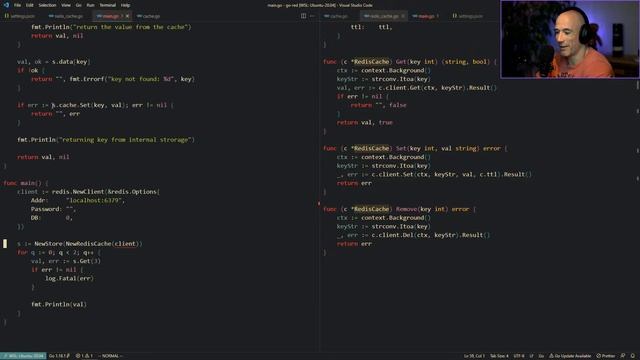Click the c.client.Get call line
This screenshot has width=640, height=360.
(x=416, y=88)
